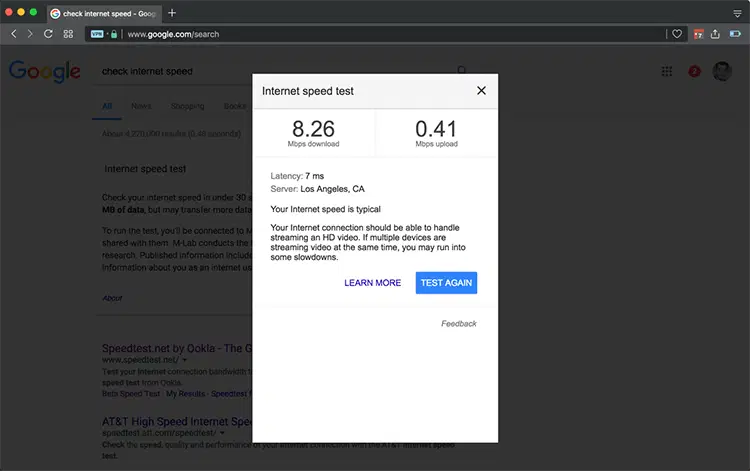The width and height of the screenshot is (750, 471).
Task: Click the share icon in the toolbar
Action: [x=715, y=34]
